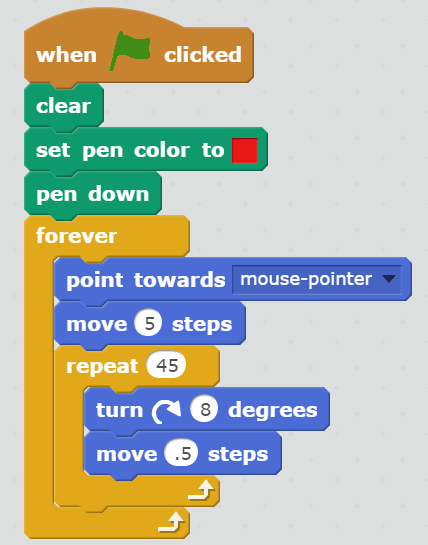Image resolution: width=428 pixels, height=545 pixels.
Task: Click the green flag icon in hat block
Action: [x=130, y=51]
